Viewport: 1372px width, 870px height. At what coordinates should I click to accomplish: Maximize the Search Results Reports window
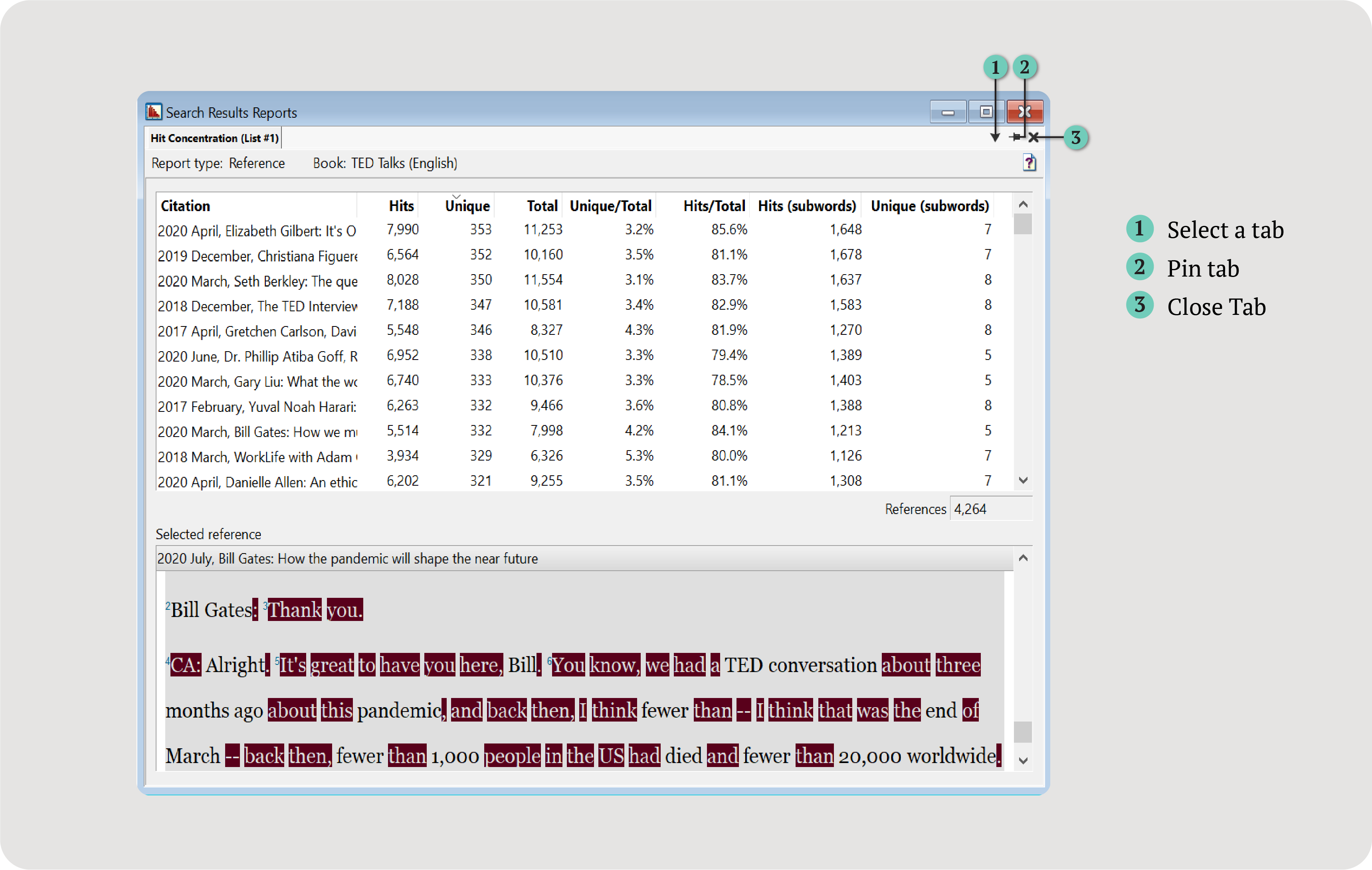986,112
